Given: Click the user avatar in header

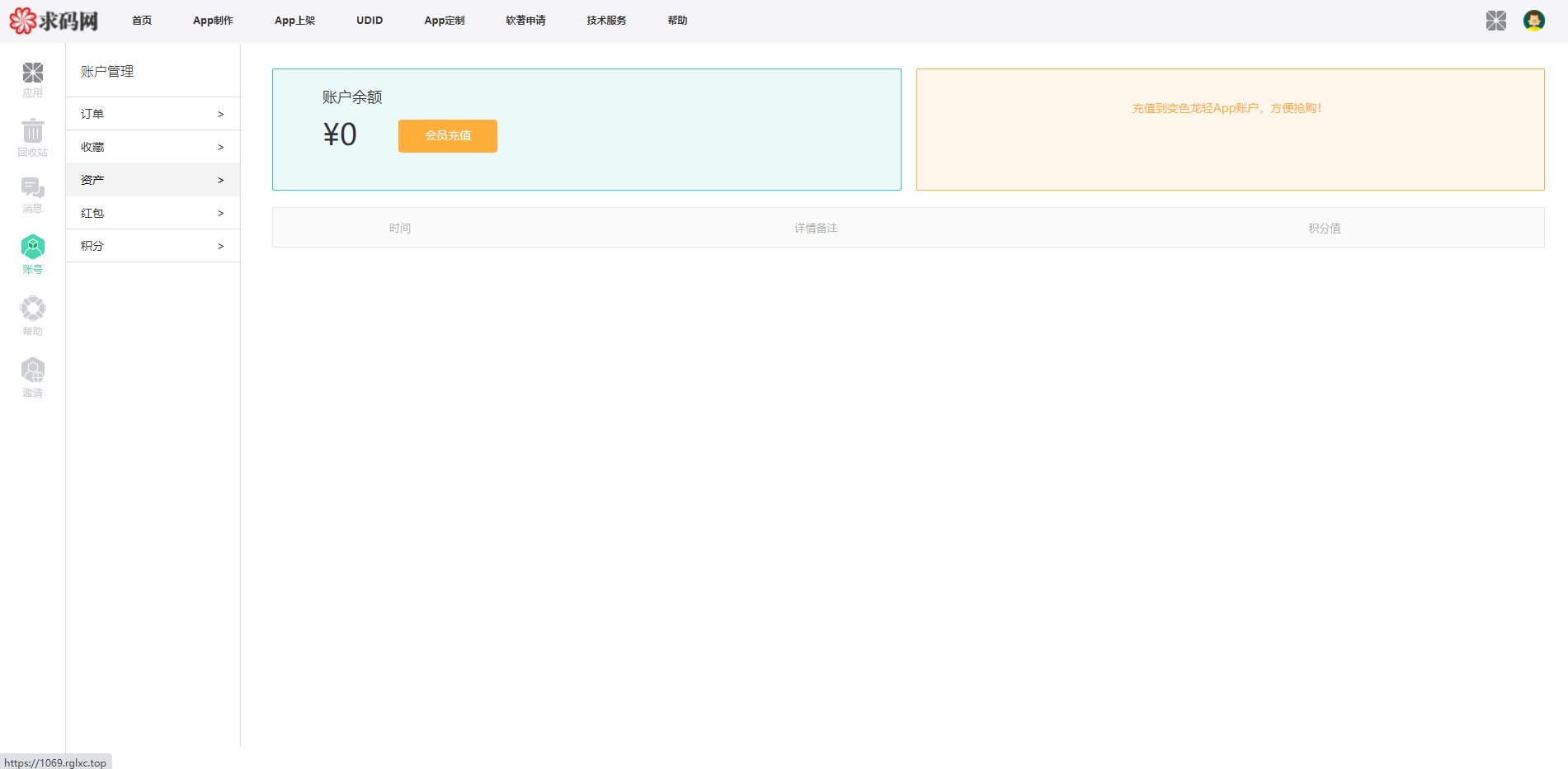Looking at the screenshot, I should pyautogui.click(x=1533, y=21).
